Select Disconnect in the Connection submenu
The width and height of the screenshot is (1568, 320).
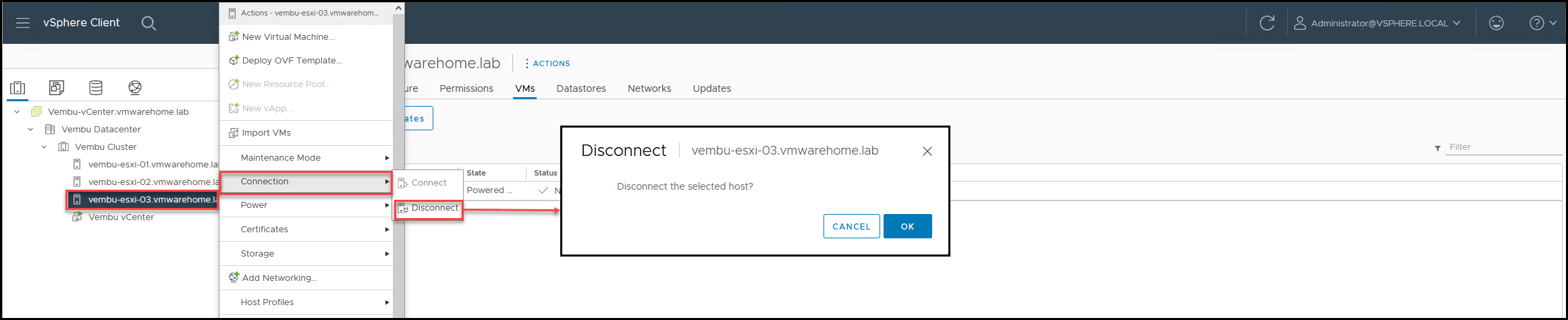[429, 208]
